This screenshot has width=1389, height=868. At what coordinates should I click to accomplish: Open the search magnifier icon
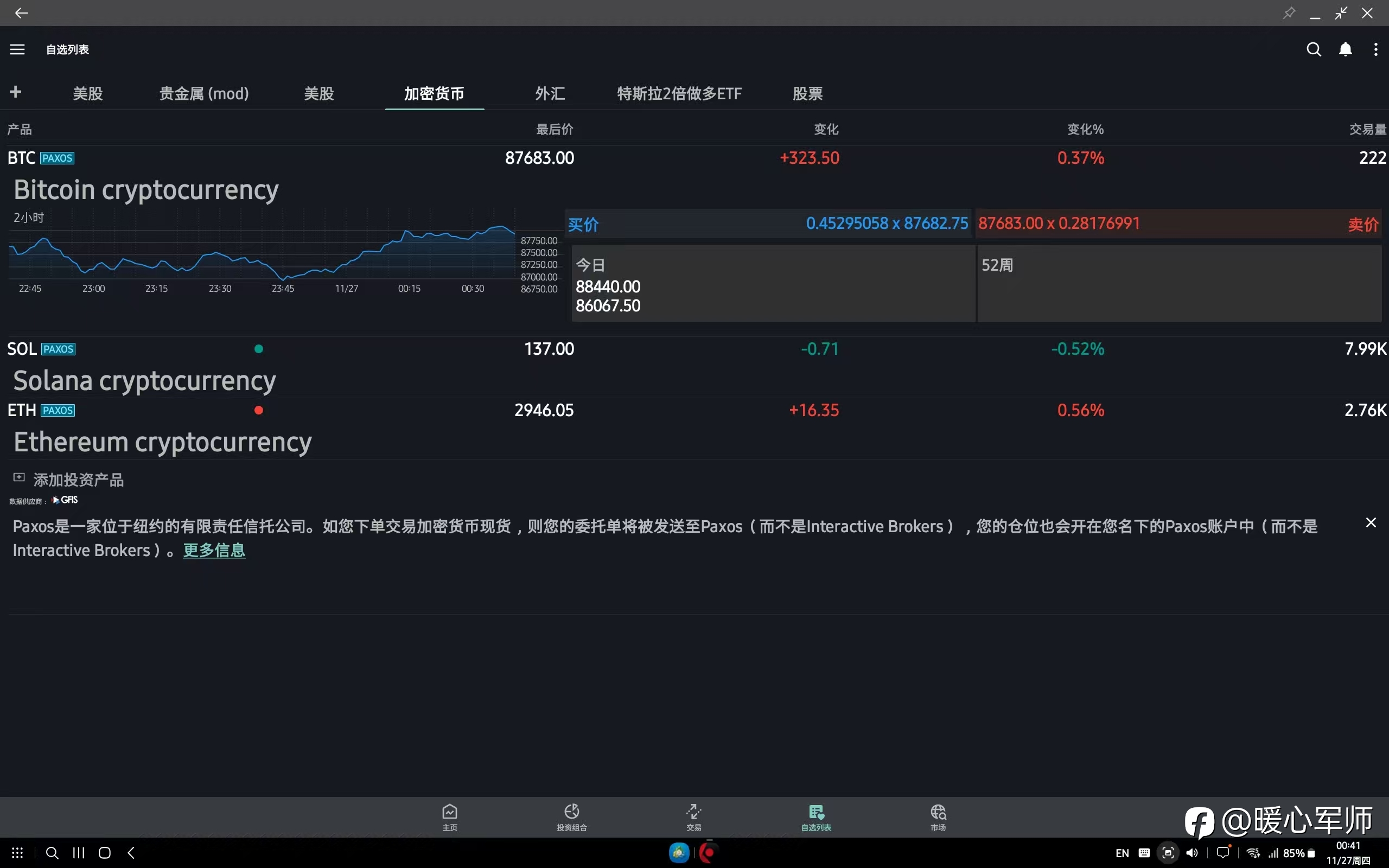(1313, 49)
